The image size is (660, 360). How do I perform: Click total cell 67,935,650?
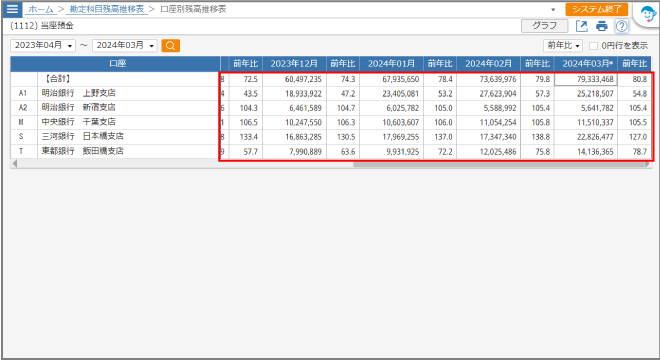pos(391,79)
